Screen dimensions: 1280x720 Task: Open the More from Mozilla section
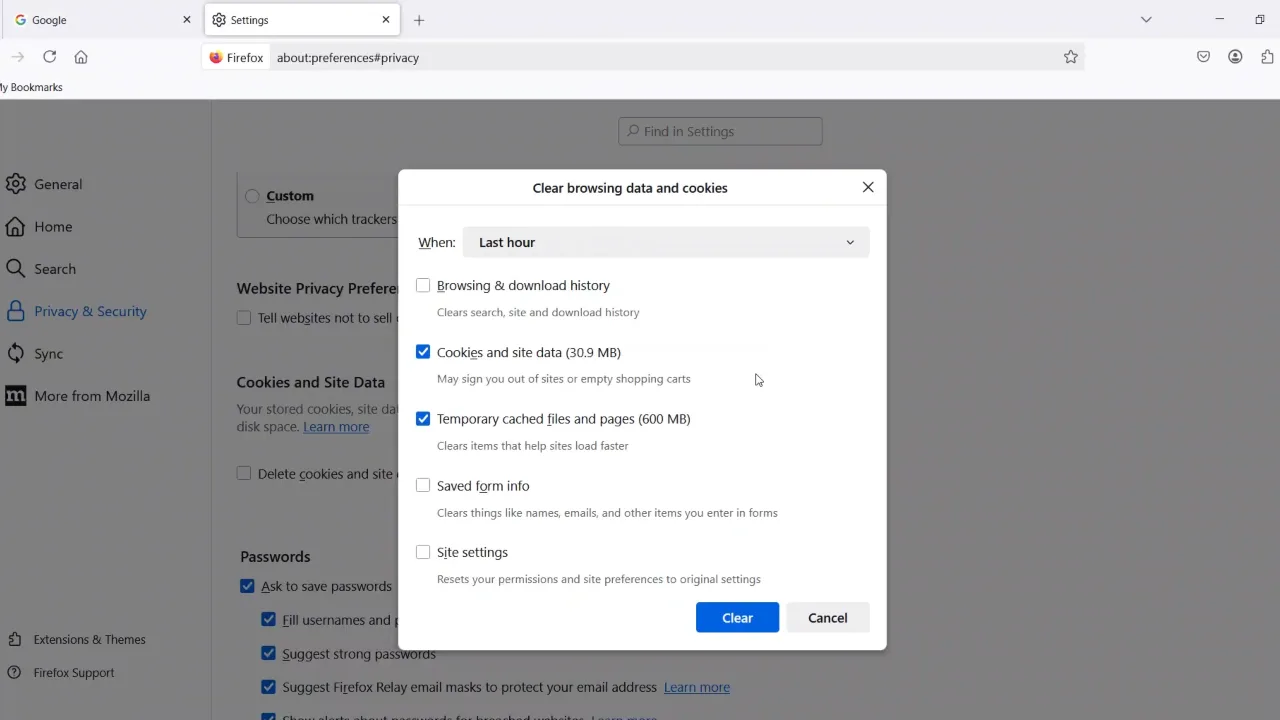92,396
